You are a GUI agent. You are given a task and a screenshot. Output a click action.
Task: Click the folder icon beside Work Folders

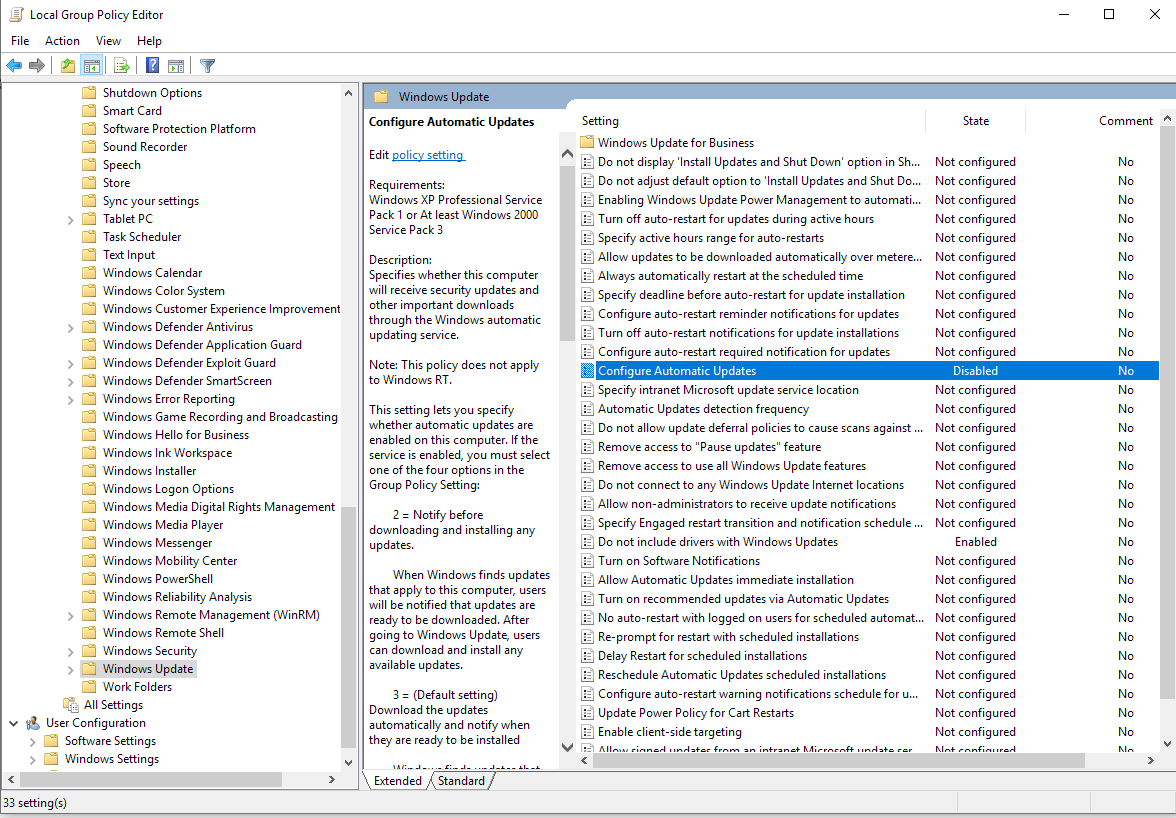point(89,687)
